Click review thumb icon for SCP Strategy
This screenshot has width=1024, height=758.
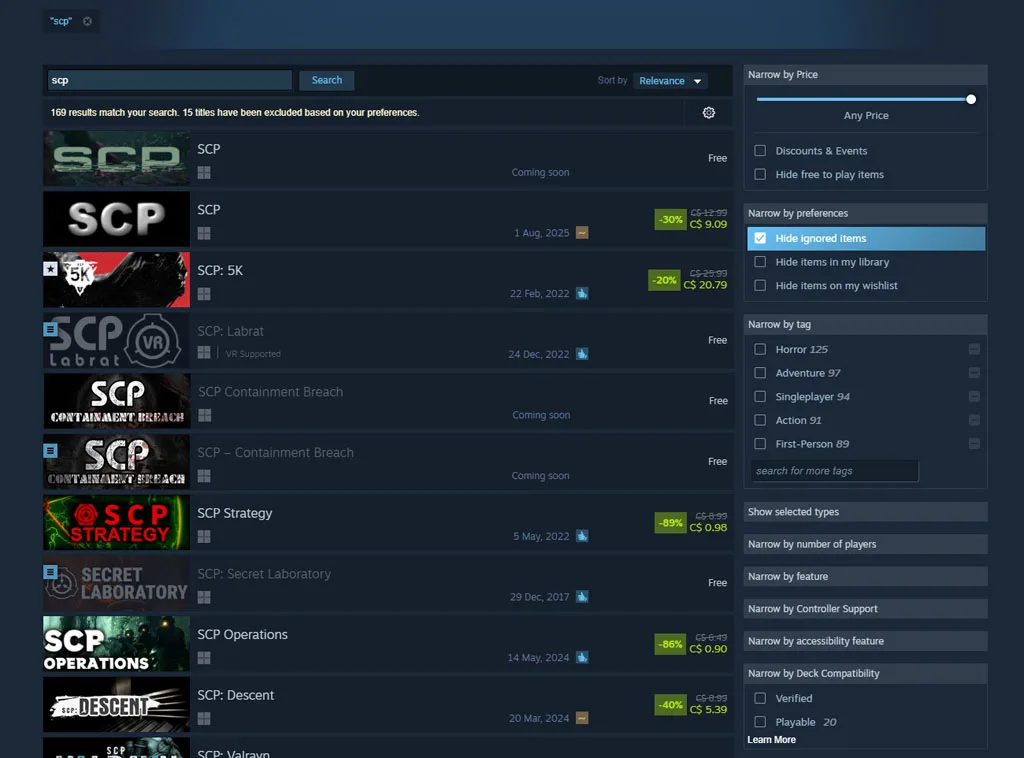[x=582, y=536]
